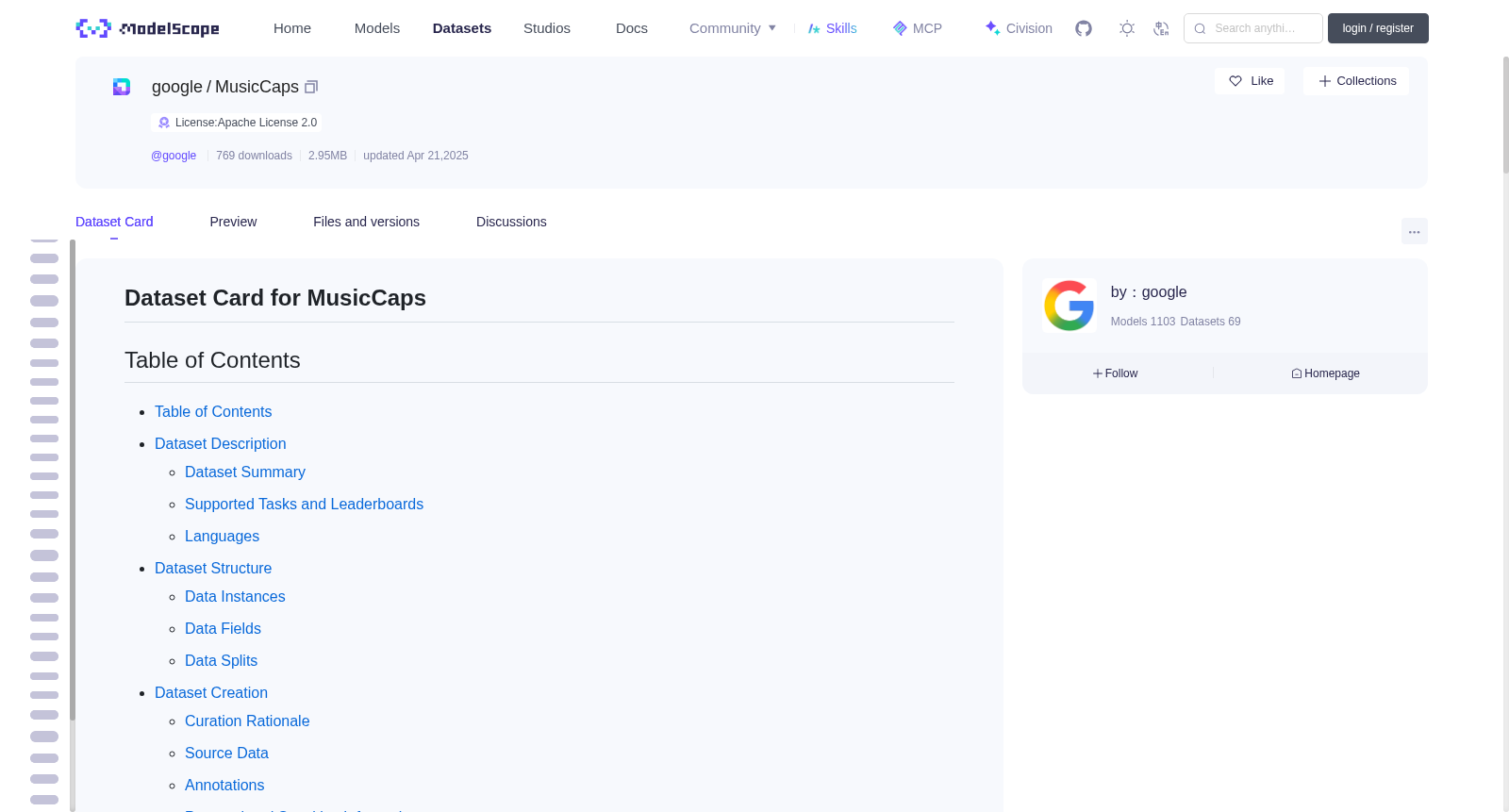The image size is (1509, 812).
Task: Open the Skills navigation item
Action: point(832,28)
